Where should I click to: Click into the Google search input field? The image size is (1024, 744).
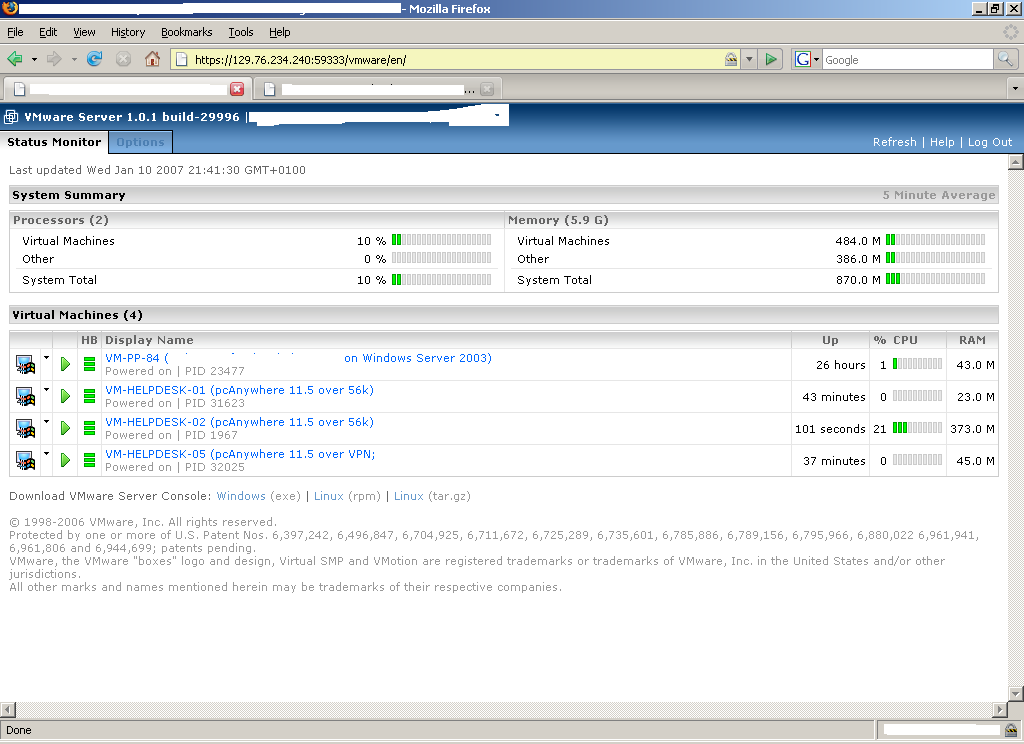[x=905, y=59]
